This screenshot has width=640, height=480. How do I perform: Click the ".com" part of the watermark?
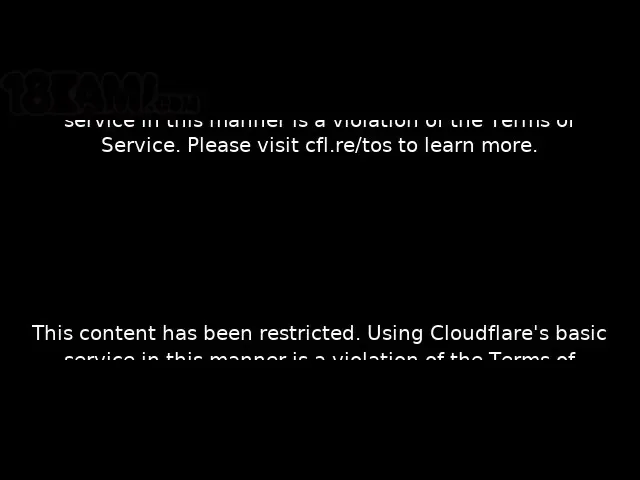[x=178, y=104]
